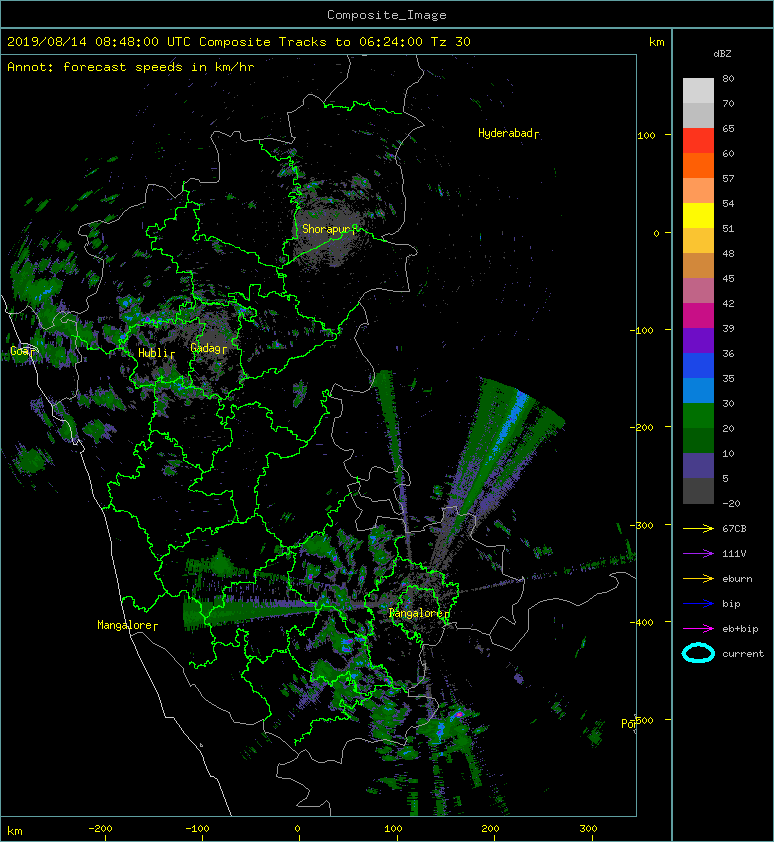Viewport: 774px width, 842px height.
Task: Click the '67CB' legend label
Action: click(x=734, y=528)
